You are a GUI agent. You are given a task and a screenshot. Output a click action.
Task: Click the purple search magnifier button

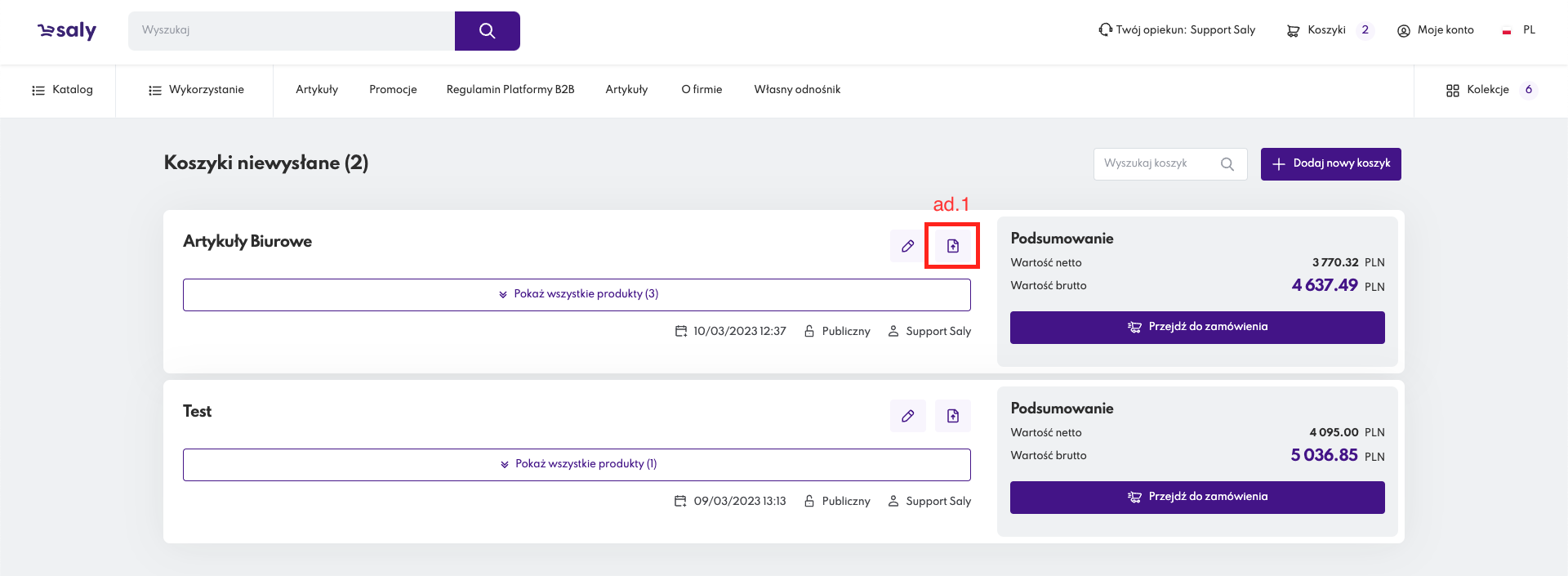(x=487, y=31)
